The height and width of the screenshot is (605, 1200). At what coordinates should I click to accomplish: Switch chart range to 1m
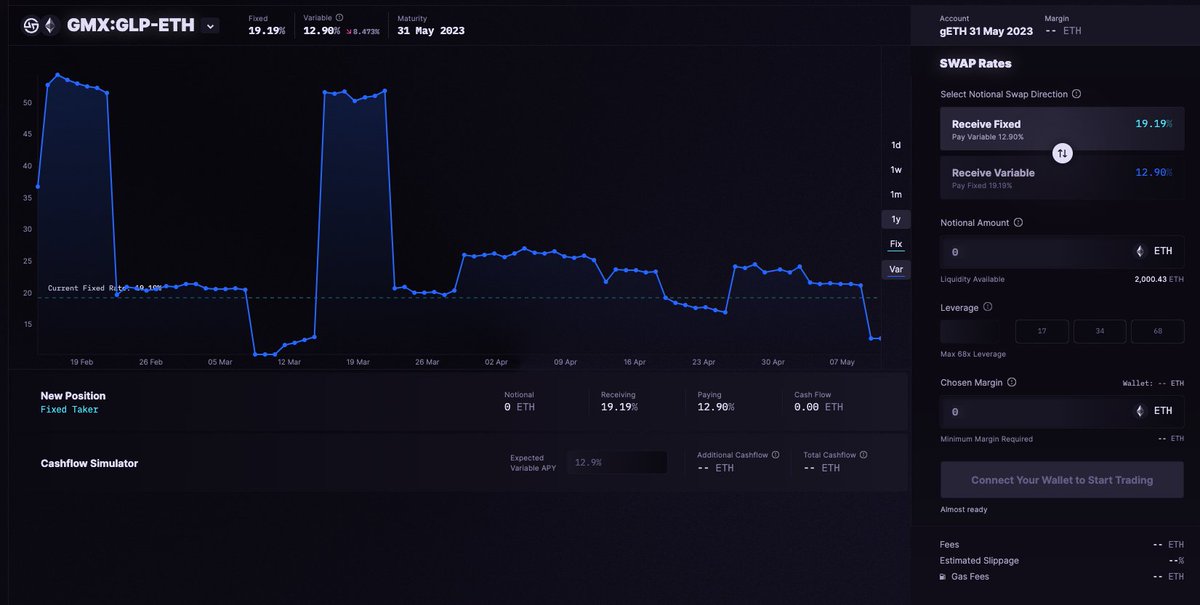(896, 195)
